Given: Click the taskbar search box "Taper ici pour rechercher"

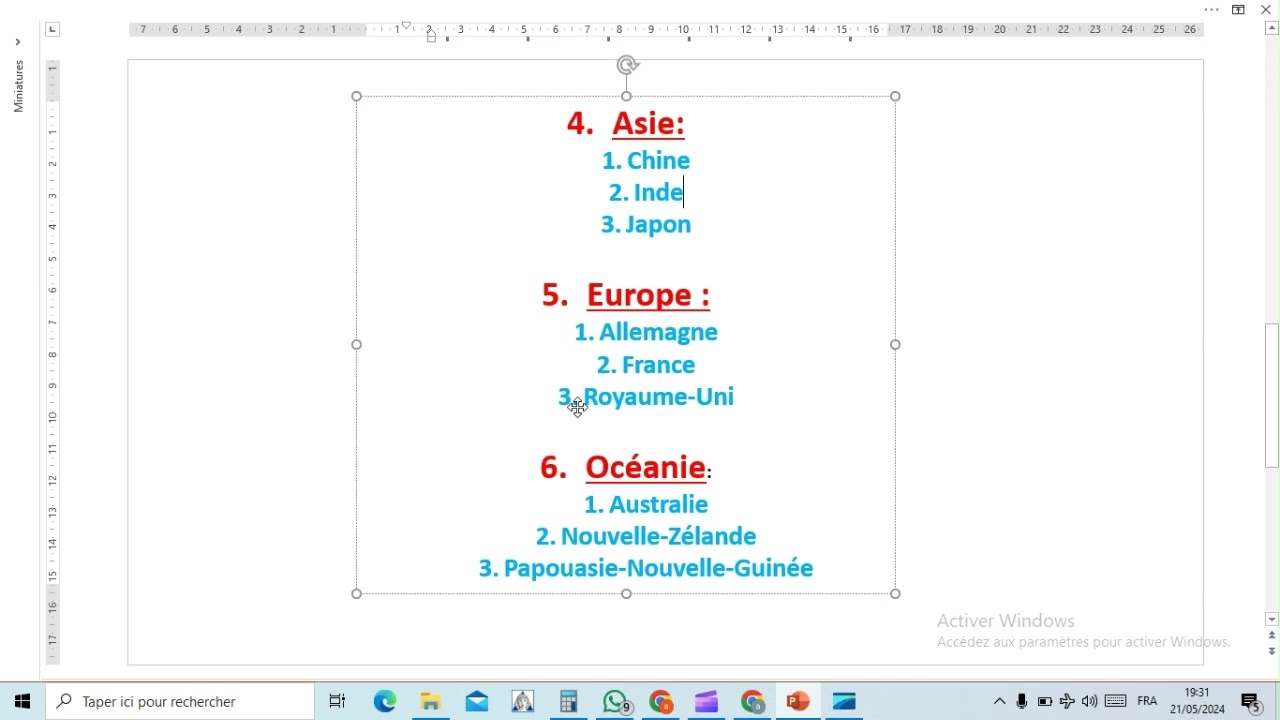Looking at the screenshot, I should 180,702.
